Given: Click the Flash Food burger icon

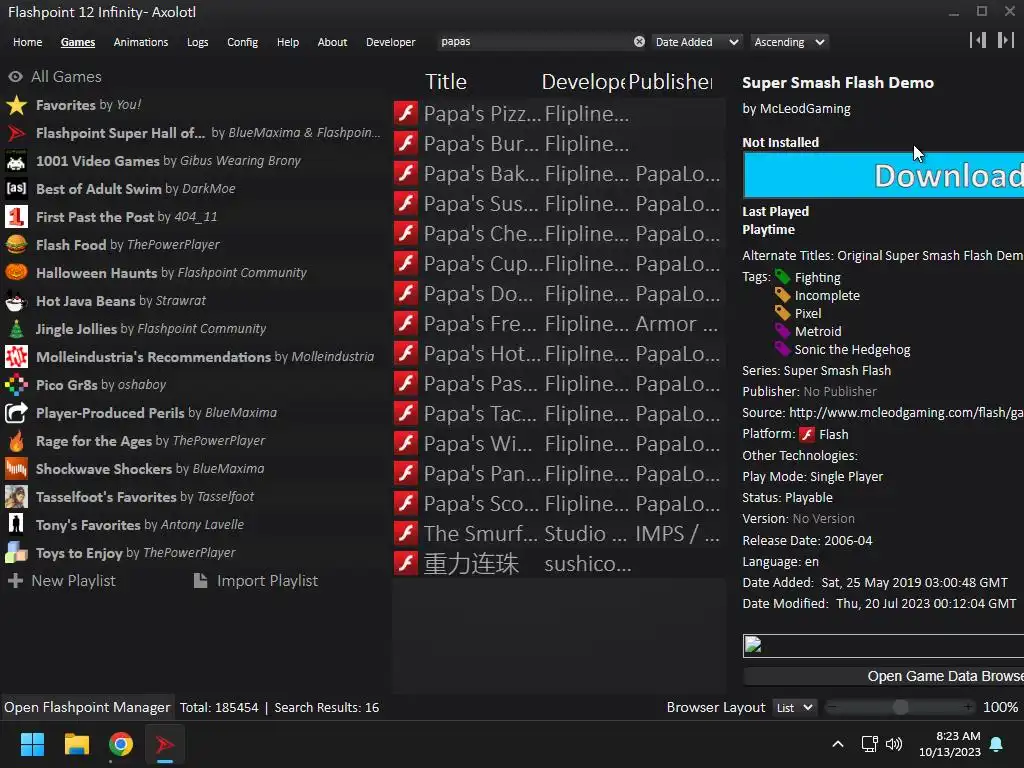Looking at the screenshot, I should pyautogui.click(x=16, y=245).
